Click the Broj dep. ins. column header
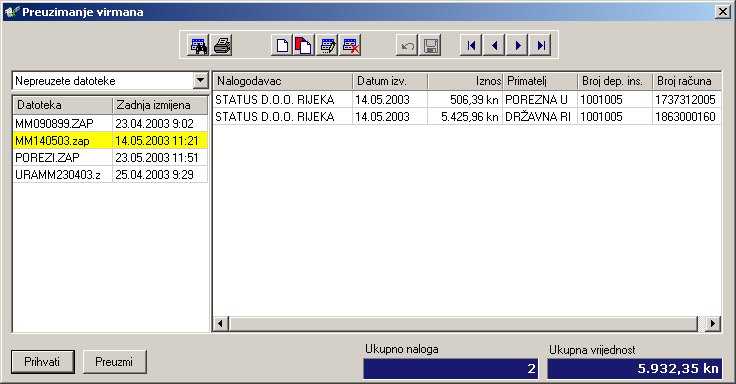The image size is (736, 384). coord(614,81)
